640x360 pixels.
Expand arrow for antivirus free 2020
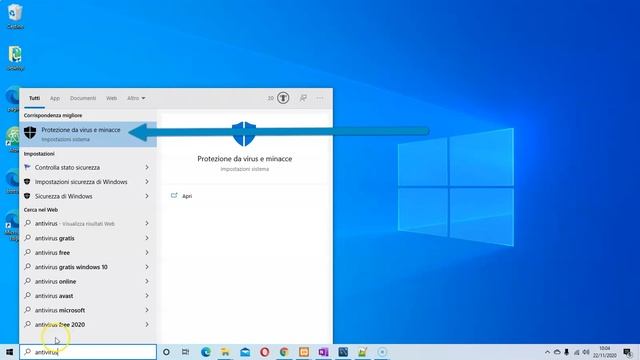(x=147, y=324)
